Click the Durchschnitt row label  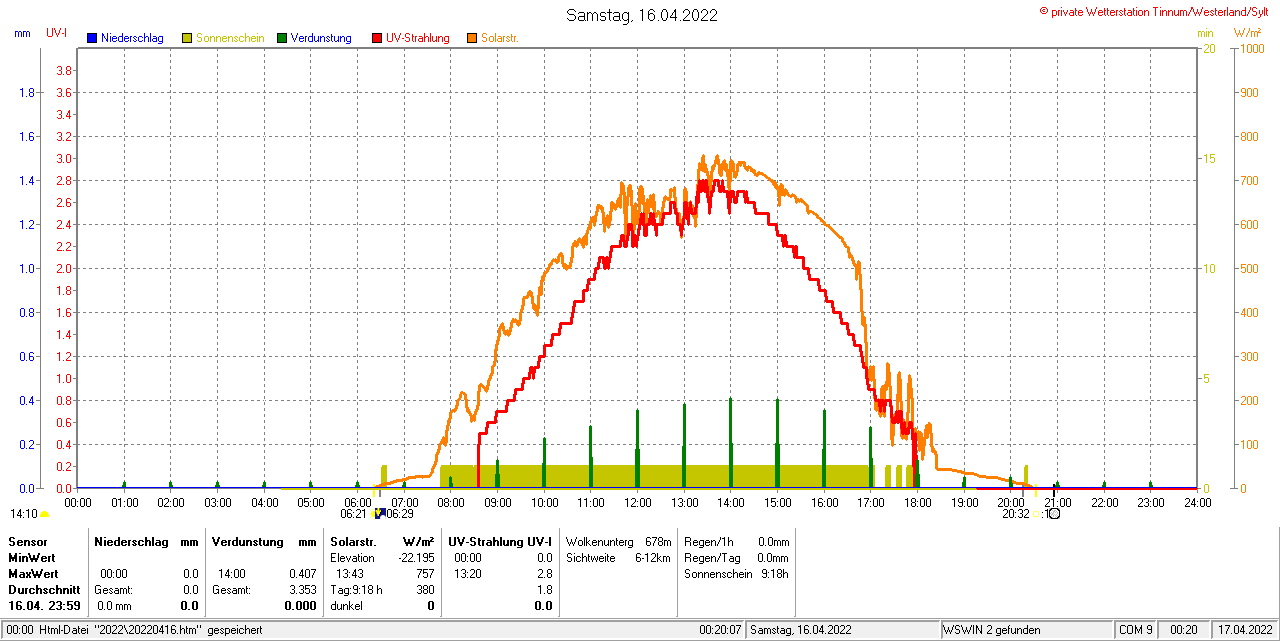44,590
